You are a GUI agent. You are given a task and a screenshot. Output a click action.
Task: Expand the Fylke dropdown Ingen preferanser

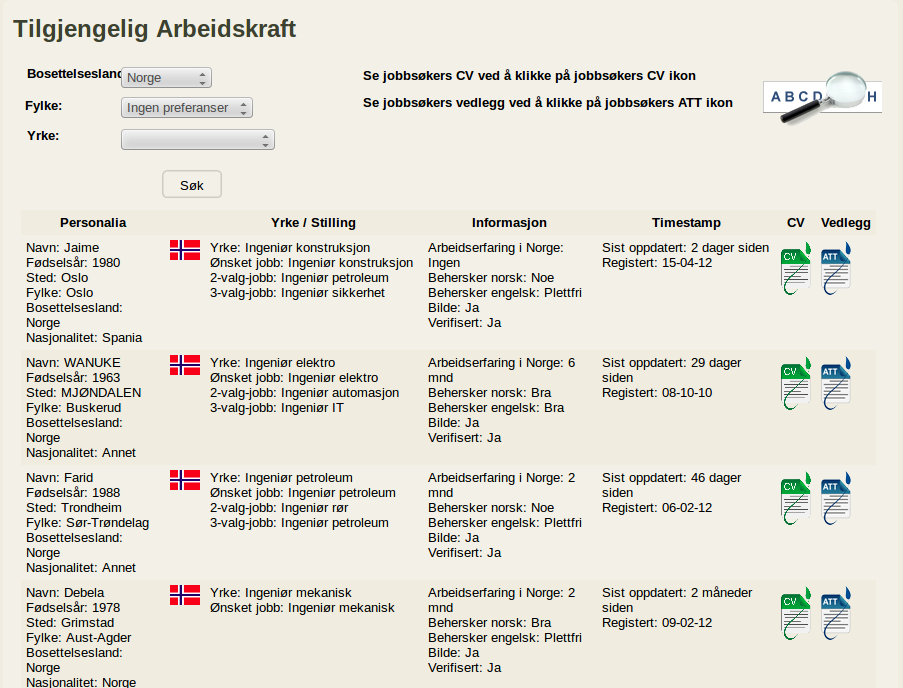point(187,108)
